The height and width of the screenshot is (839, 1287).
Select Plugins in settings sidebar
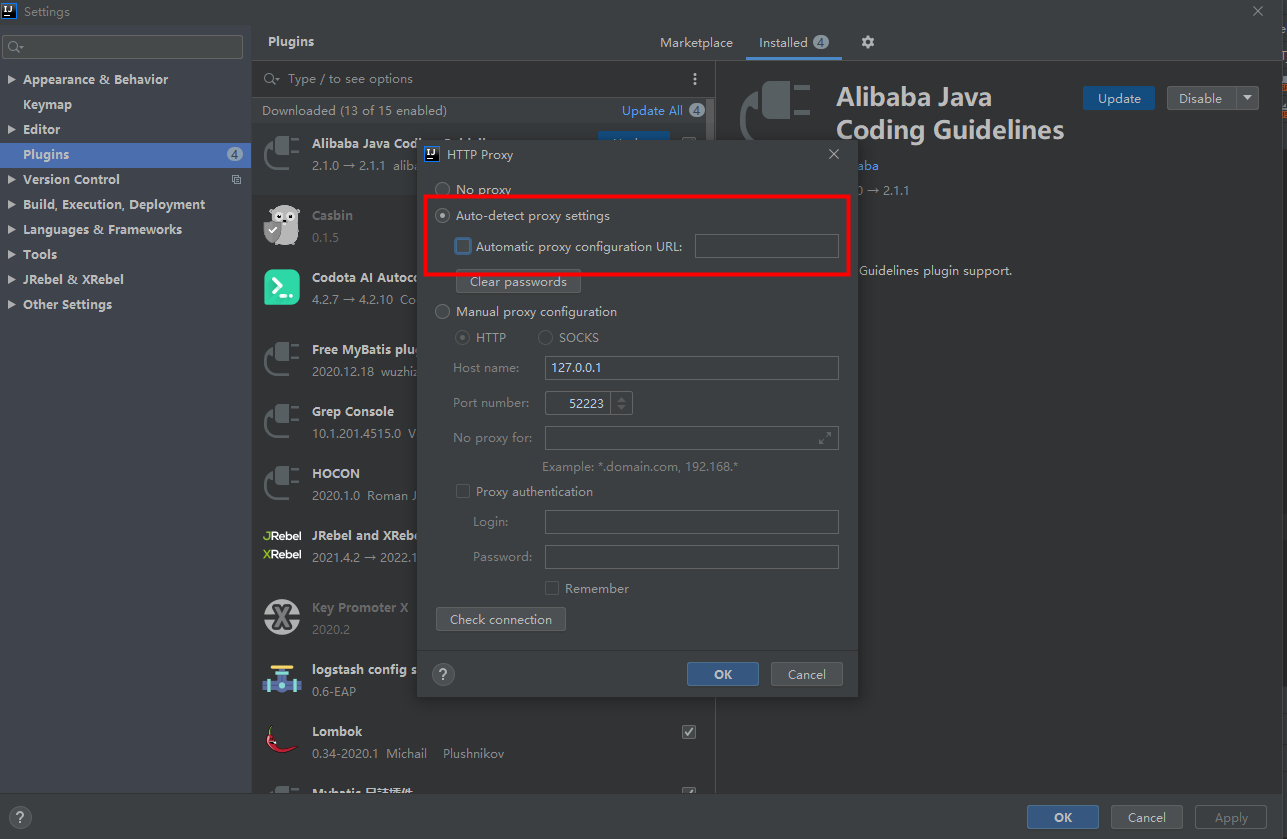tap(126, 154)
